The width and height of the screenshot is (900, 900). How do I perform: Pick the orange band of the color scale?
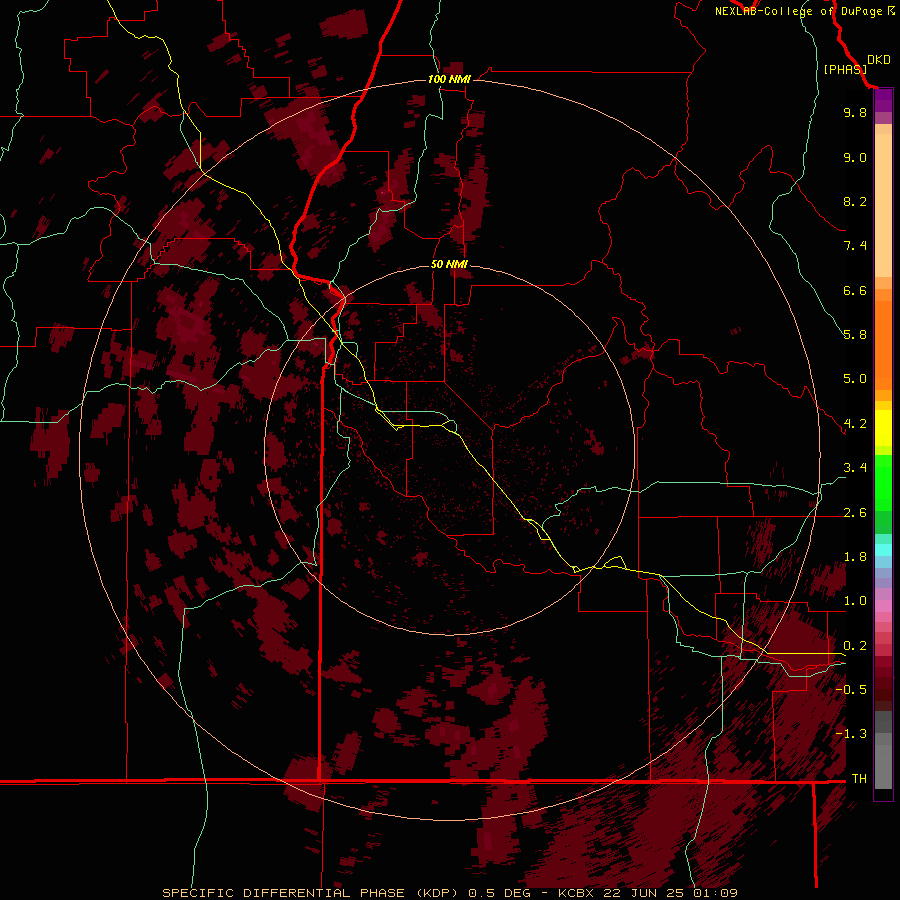click(x=883, y=346)
